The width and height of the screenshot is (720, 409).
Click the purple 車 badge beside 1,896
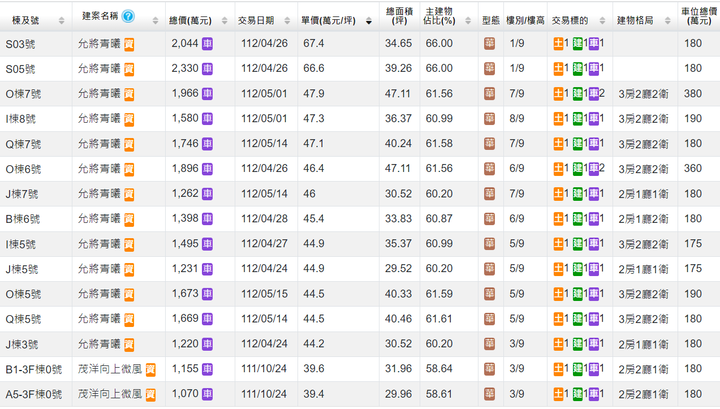click(x=208, y=169)
